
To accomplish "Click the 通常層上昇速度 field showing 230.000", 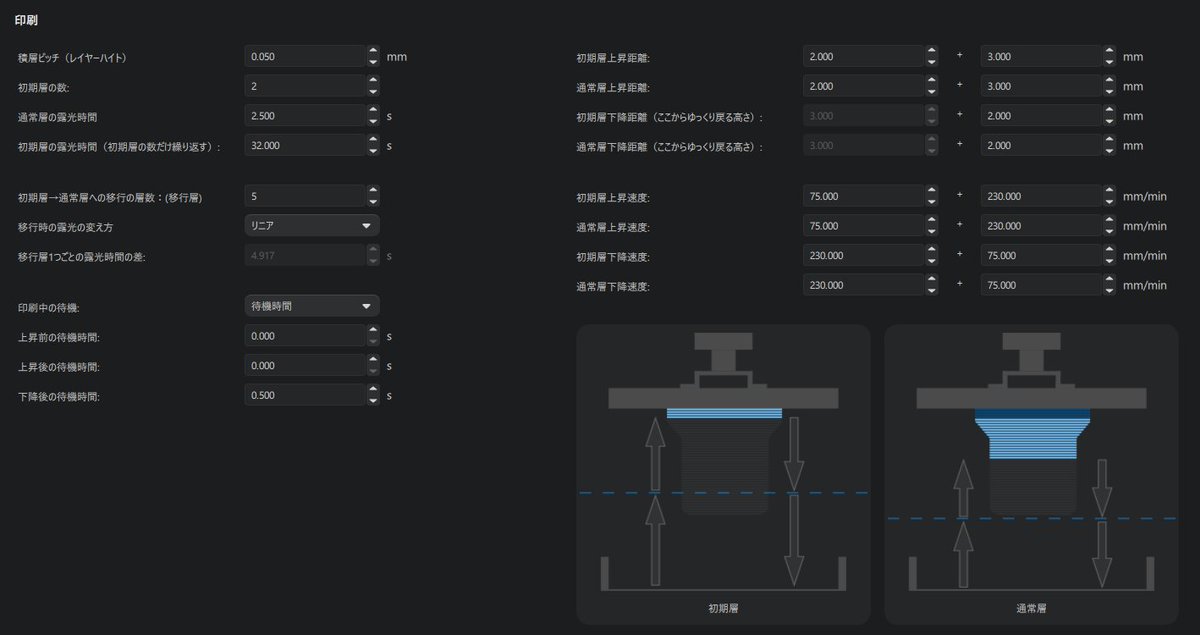I will tap(1042, 227).
